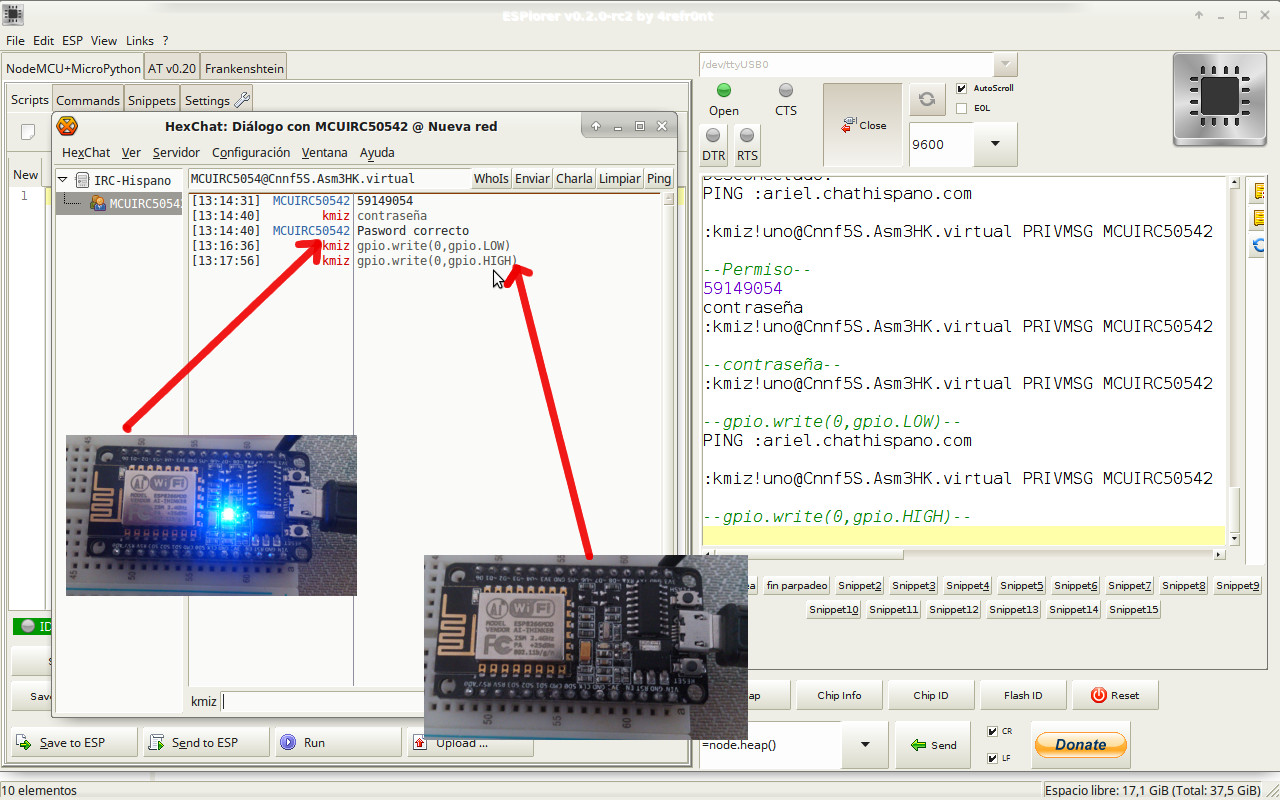Click the new file icon in ESPlorer toolbar
Screen dimensions: 1280x800
coord(29,133)
